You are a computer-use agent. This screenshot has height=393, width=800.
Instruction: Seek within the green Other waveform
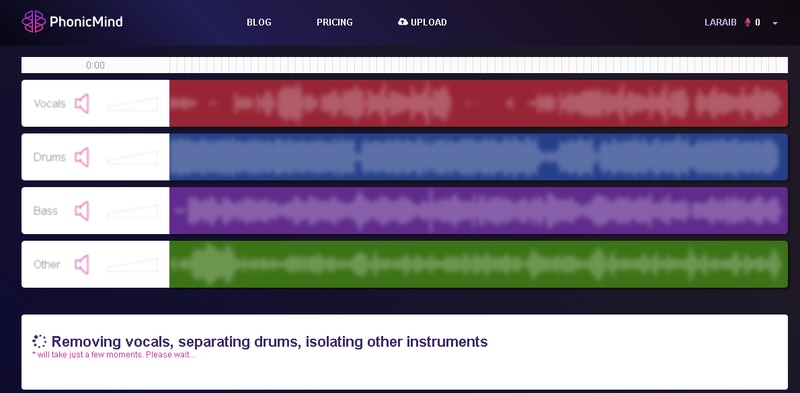(479, 264)
